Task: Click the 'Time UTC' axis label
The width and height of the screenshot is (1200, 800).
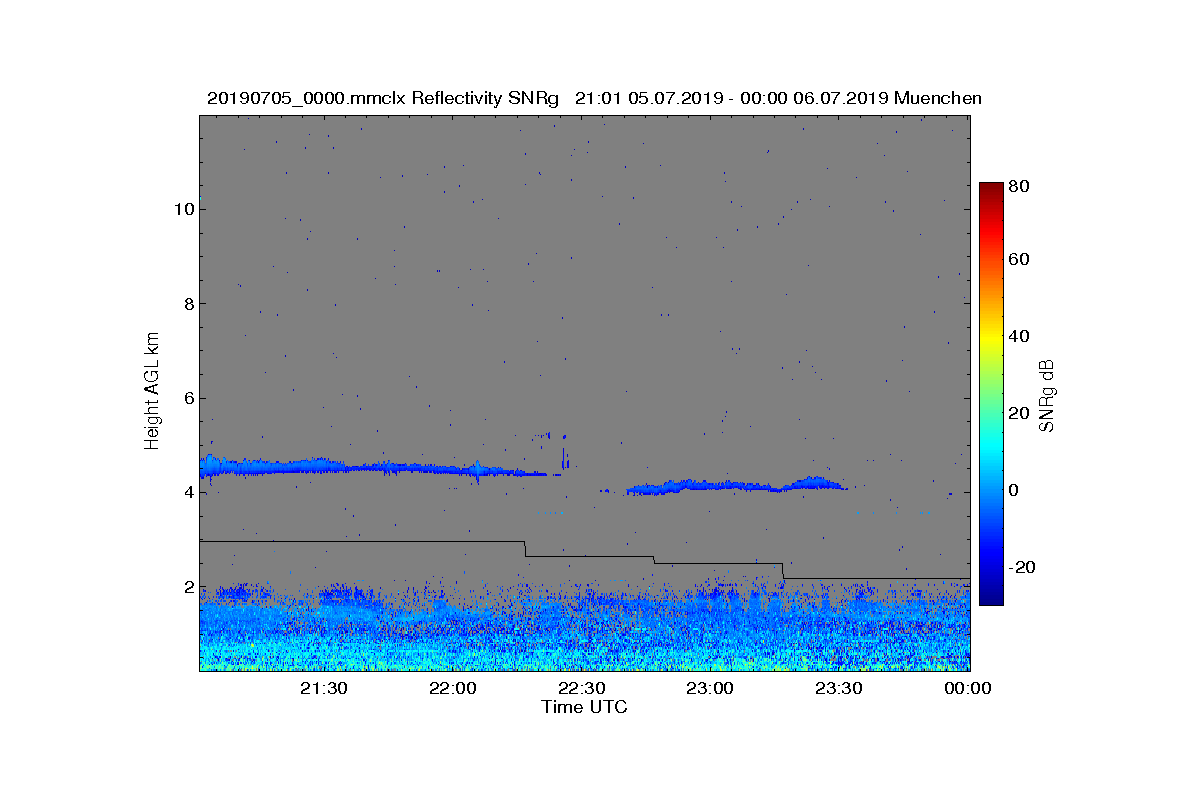Action: 584,707
